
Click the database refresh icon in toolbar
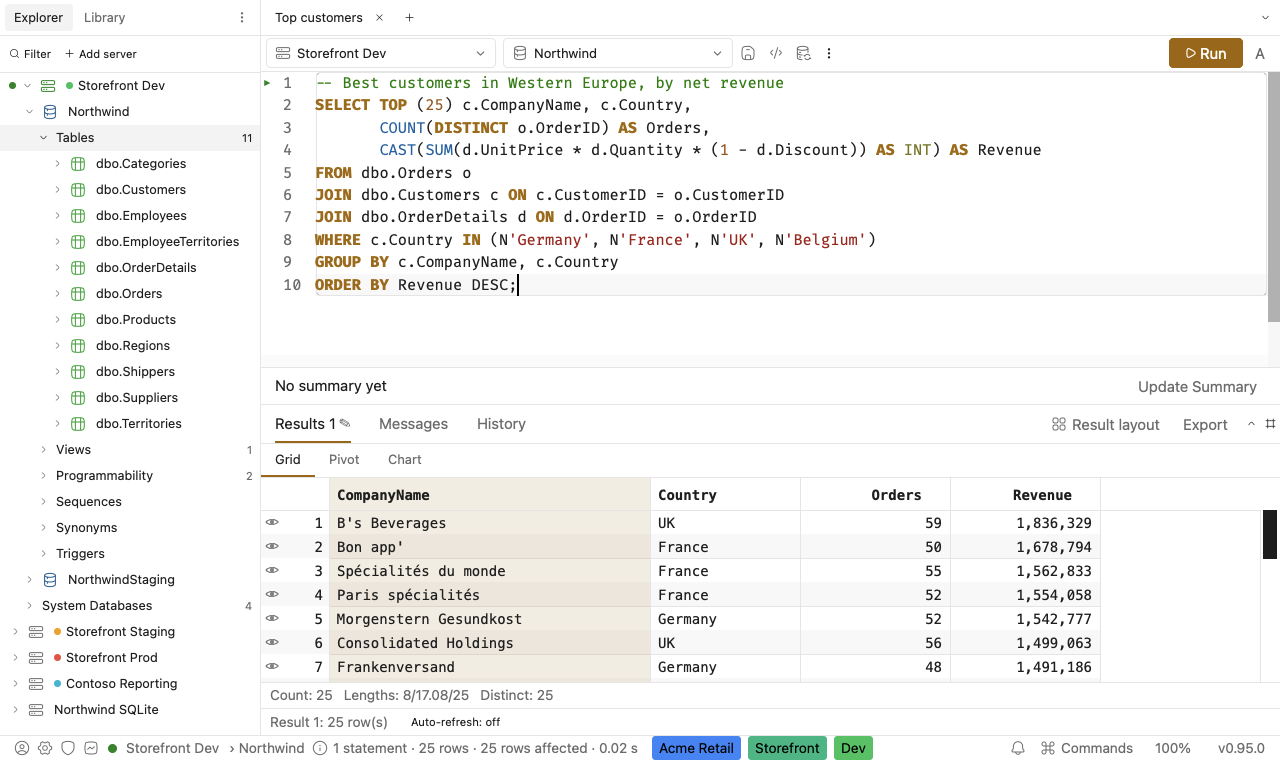pos(803,53)
